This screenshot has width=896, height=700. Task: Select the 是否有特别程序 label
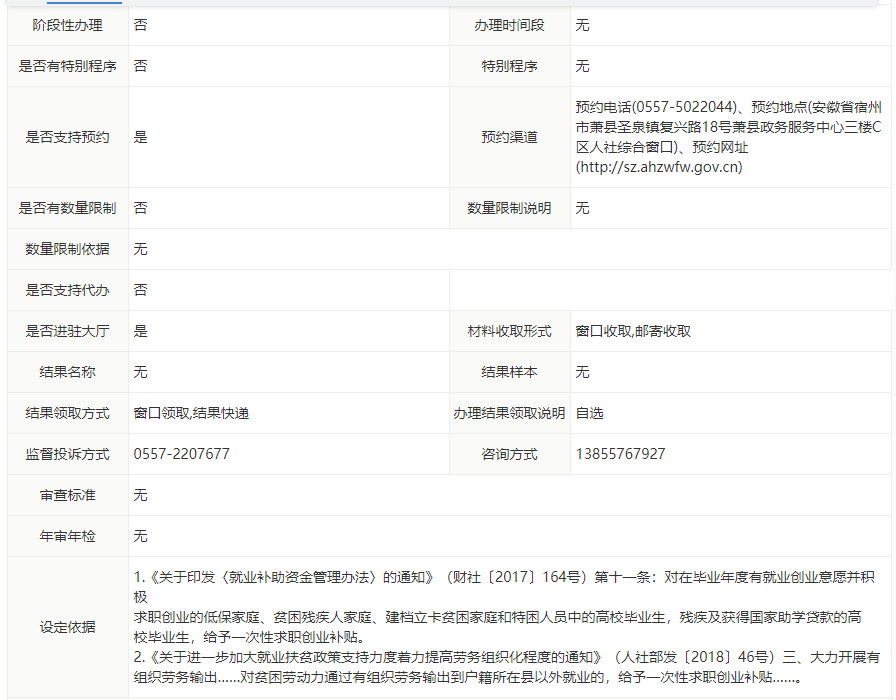67,66
